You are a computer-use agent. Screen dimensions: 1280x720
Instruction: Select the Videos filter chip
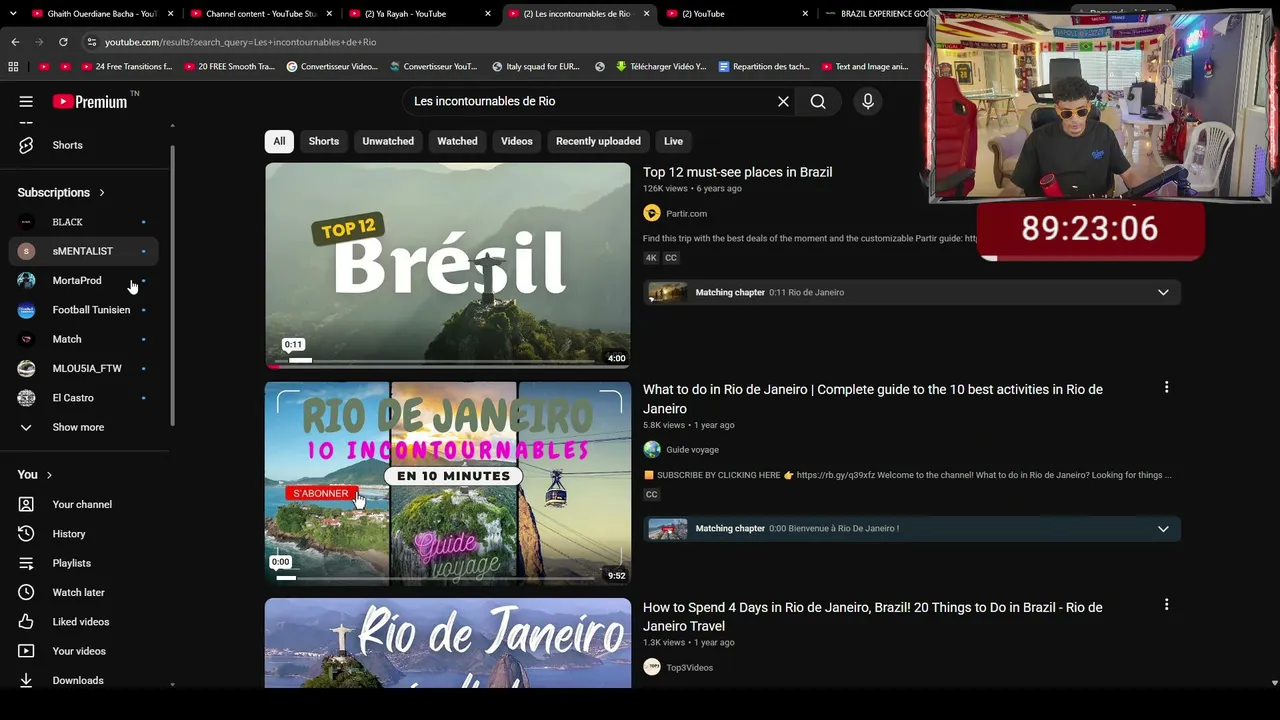tap(517, 141)
